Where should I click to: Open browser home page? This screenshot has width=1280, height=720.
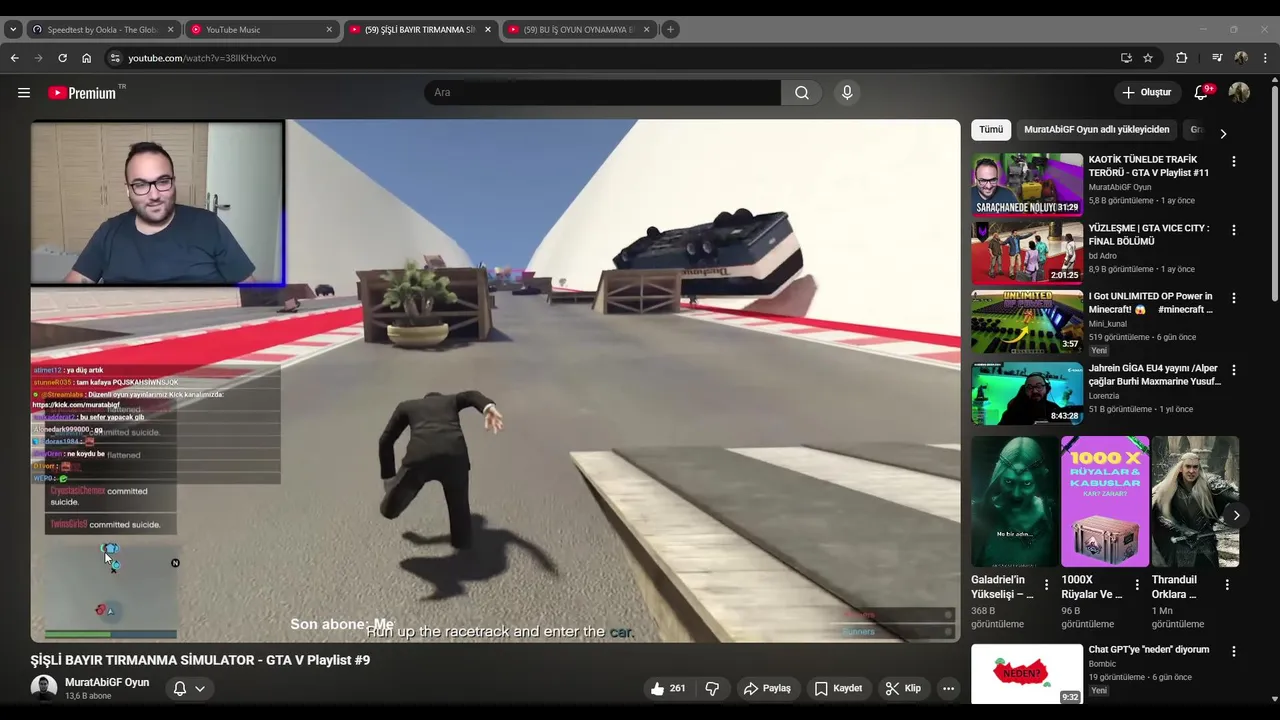[x=87, y=58]
